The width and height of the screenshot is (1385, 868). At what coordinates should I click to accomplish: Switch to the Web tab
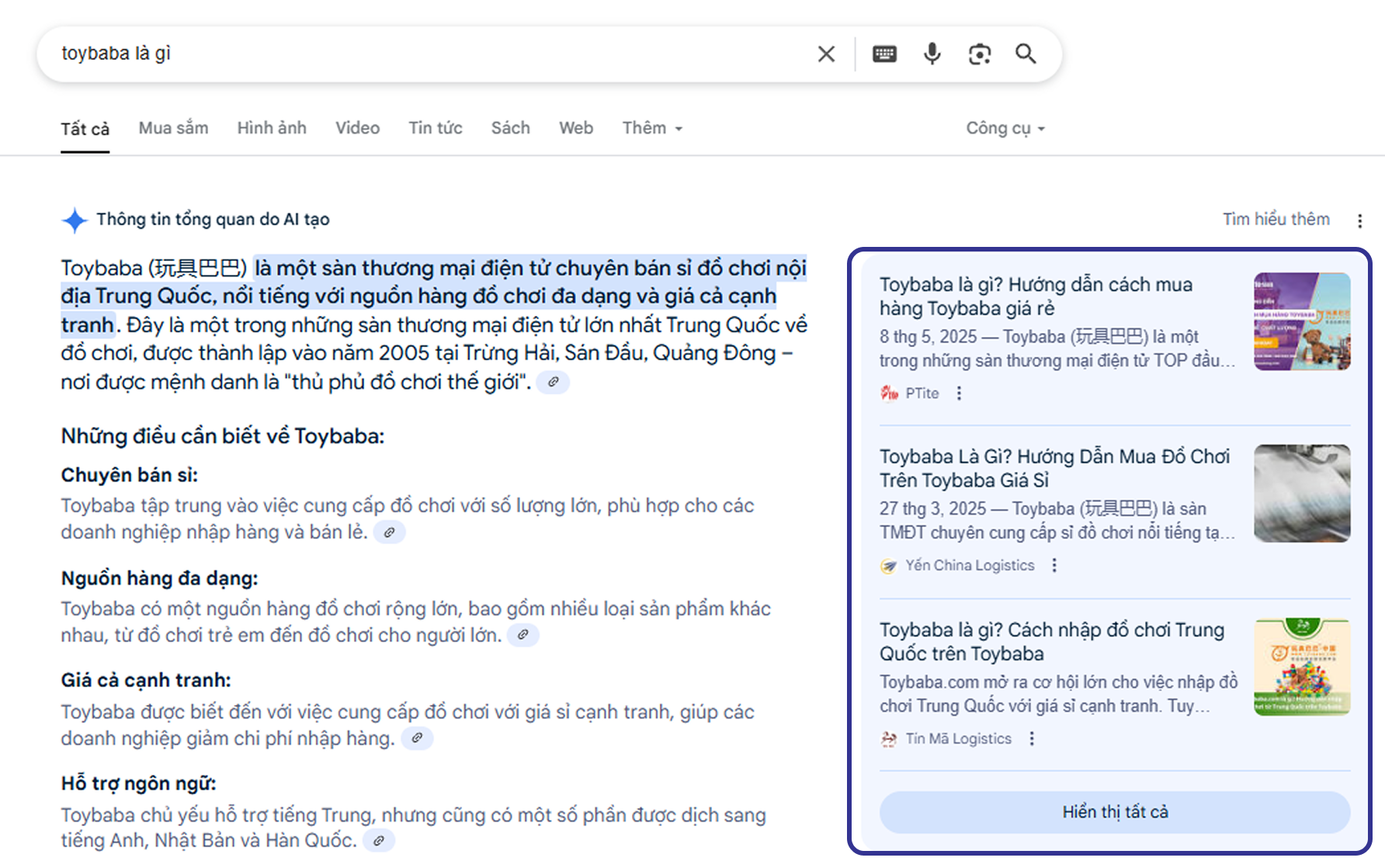(576, 128)
